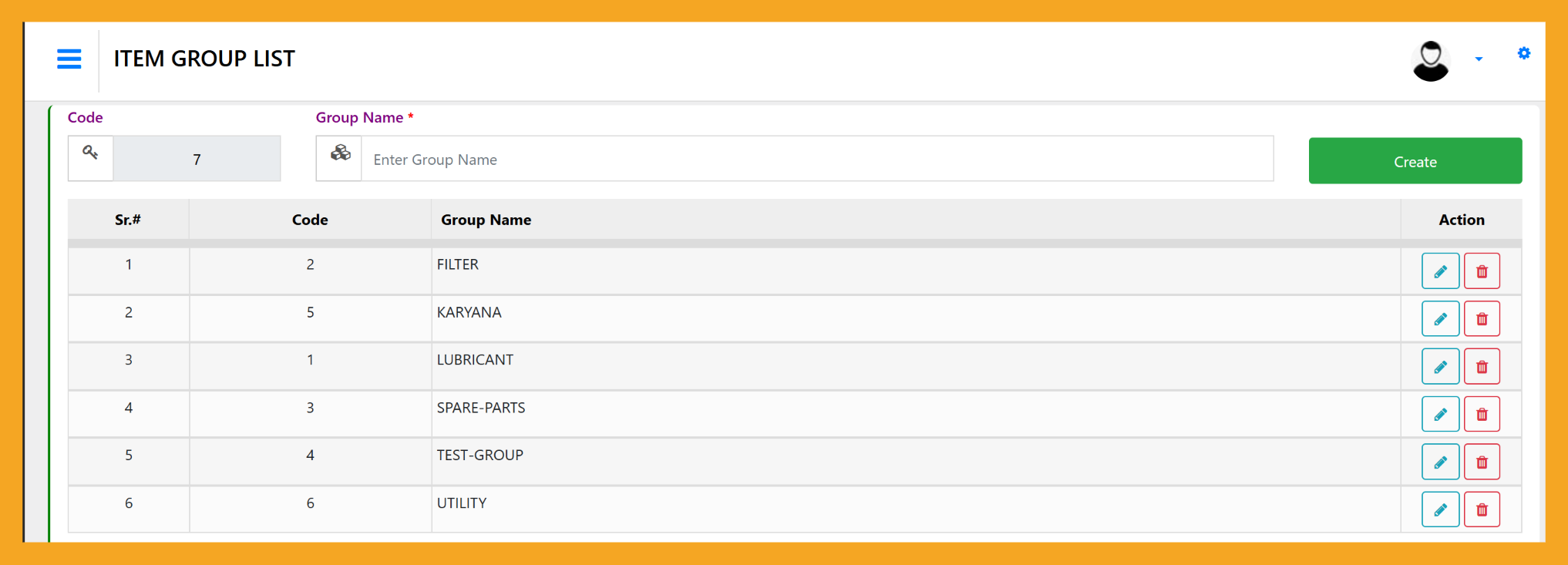Click the settings gear icon
Screen dimensions: 1568x565
point(1523,53)
